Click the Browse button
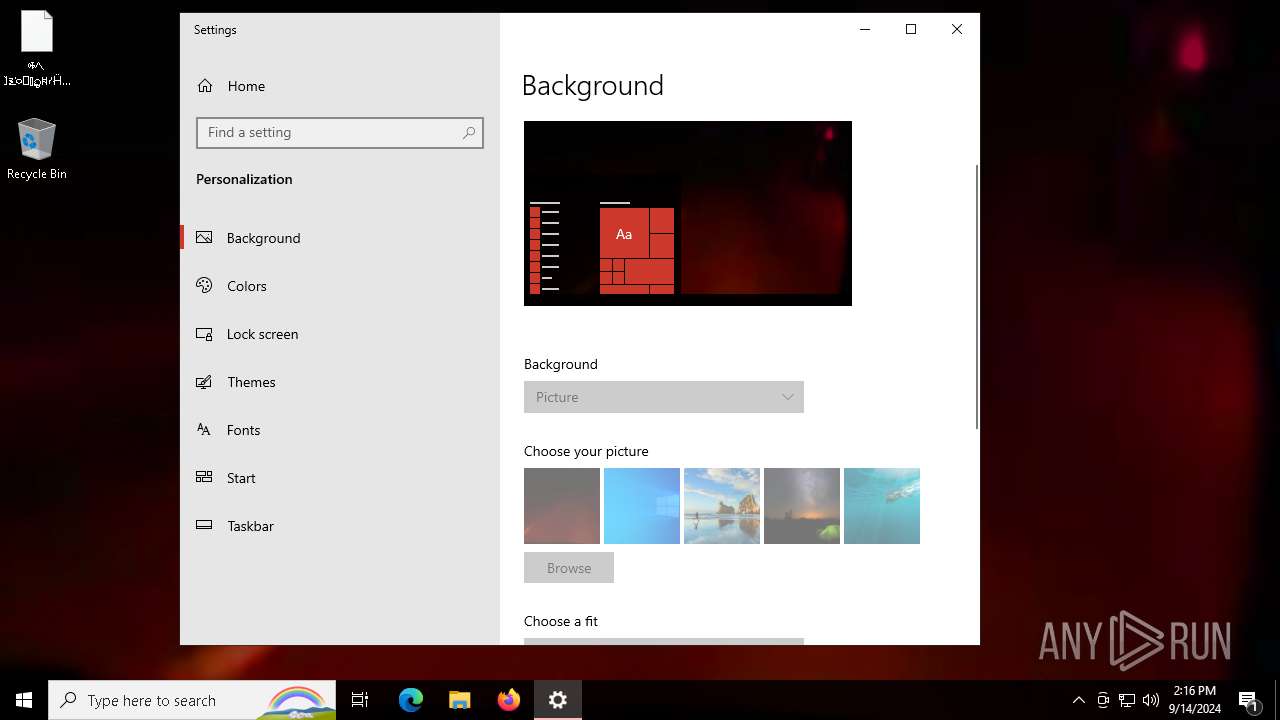 click(x=569, y=568)
